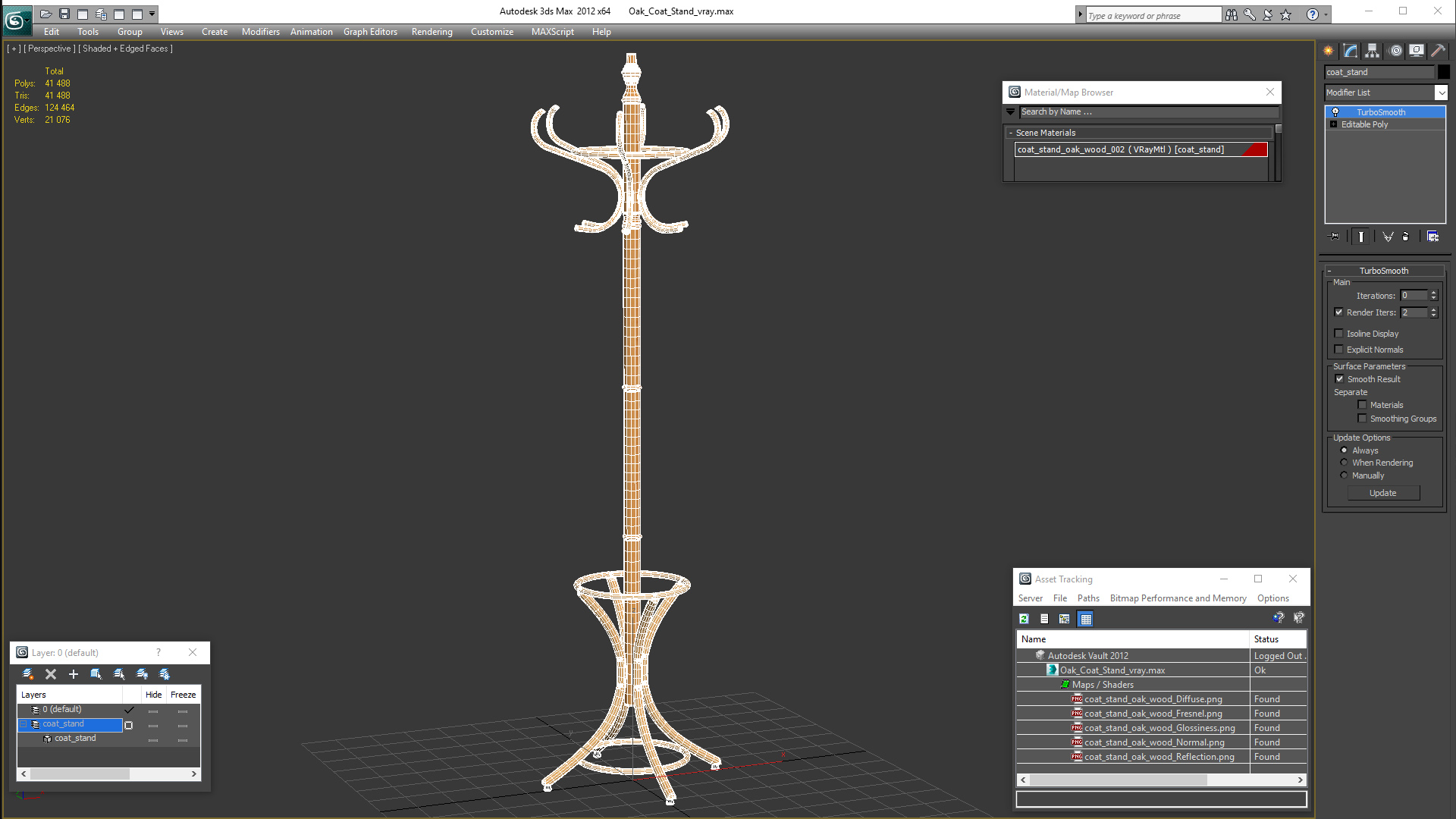Refresh the Asset Tracking list
This screenshot has height=819, width=1456.
pos(1024,619)
